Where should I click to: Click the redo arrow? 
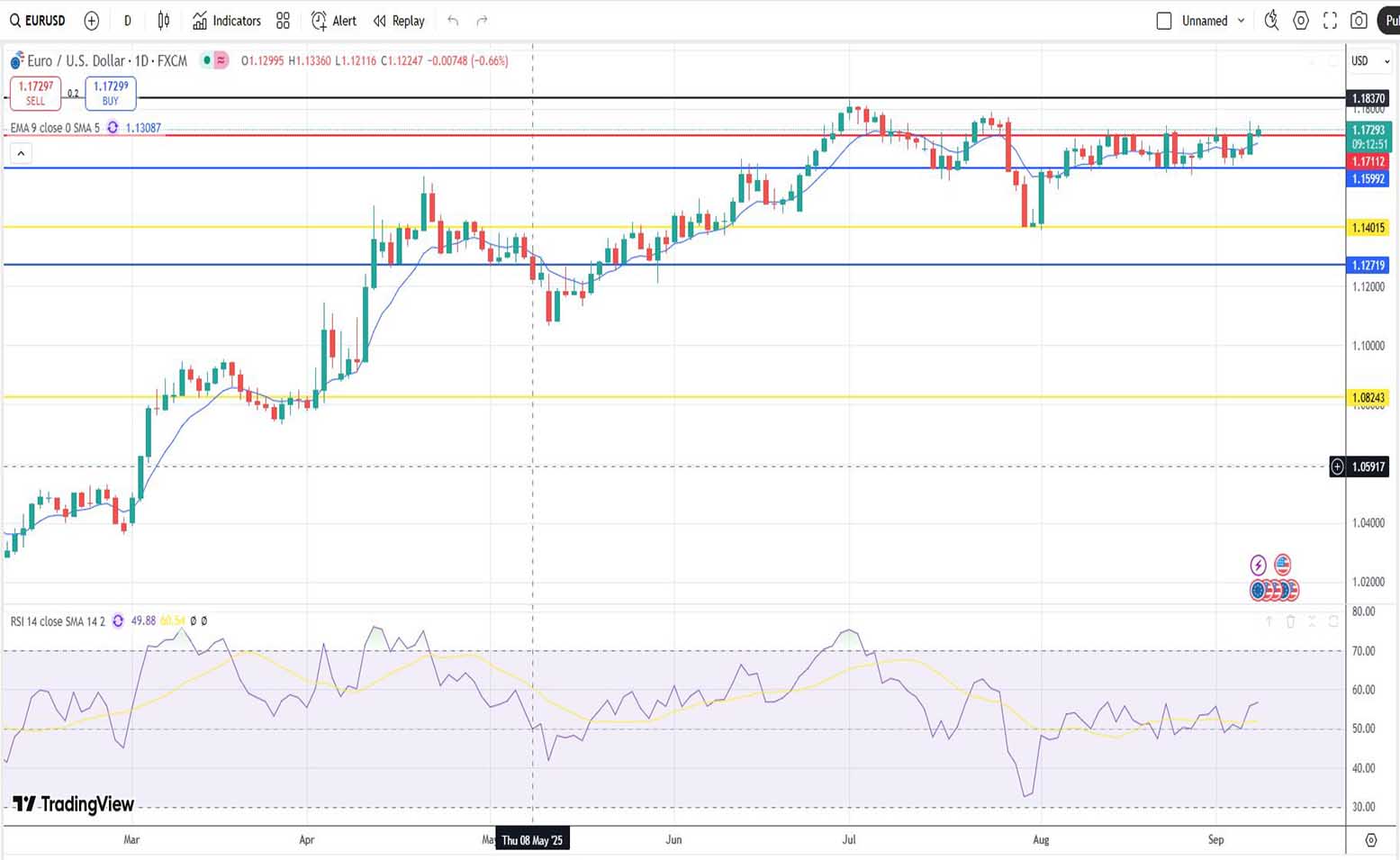pos(482,21)
